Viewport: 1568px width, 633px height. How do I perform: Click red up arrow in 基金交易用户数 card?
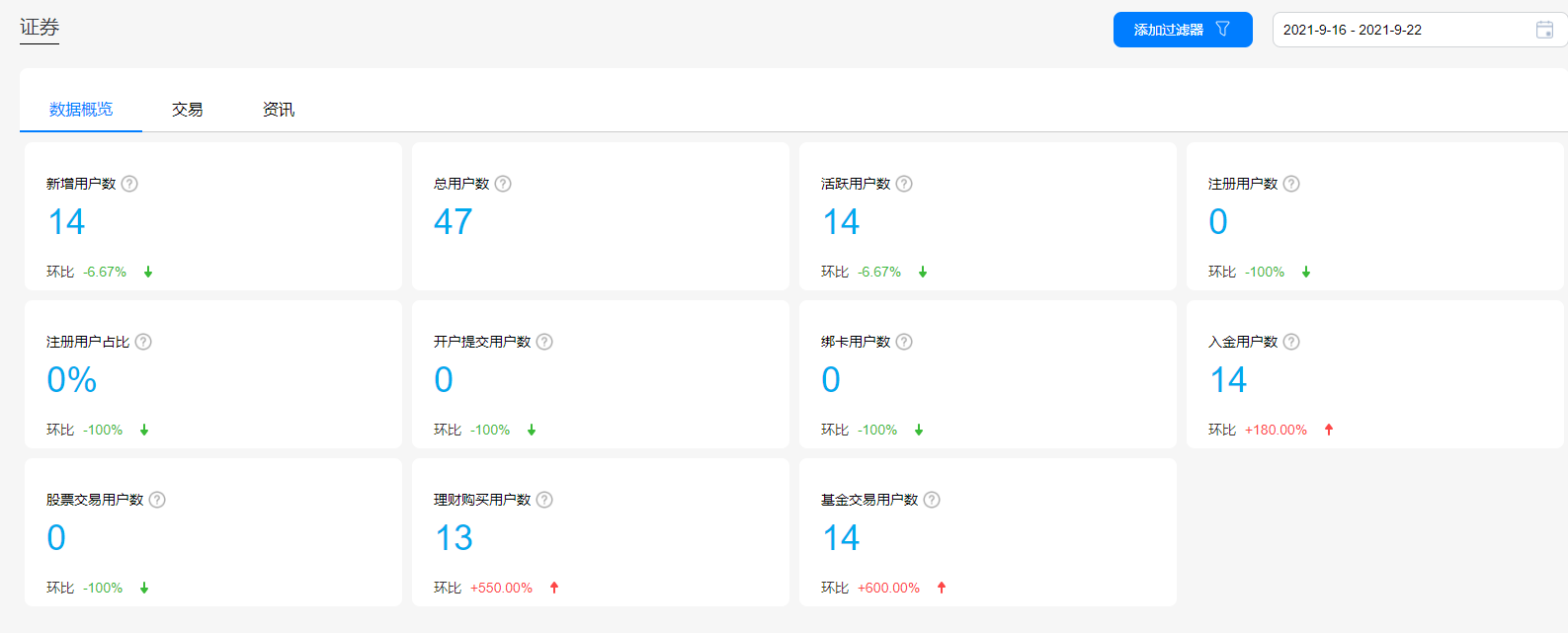point(942,588)
